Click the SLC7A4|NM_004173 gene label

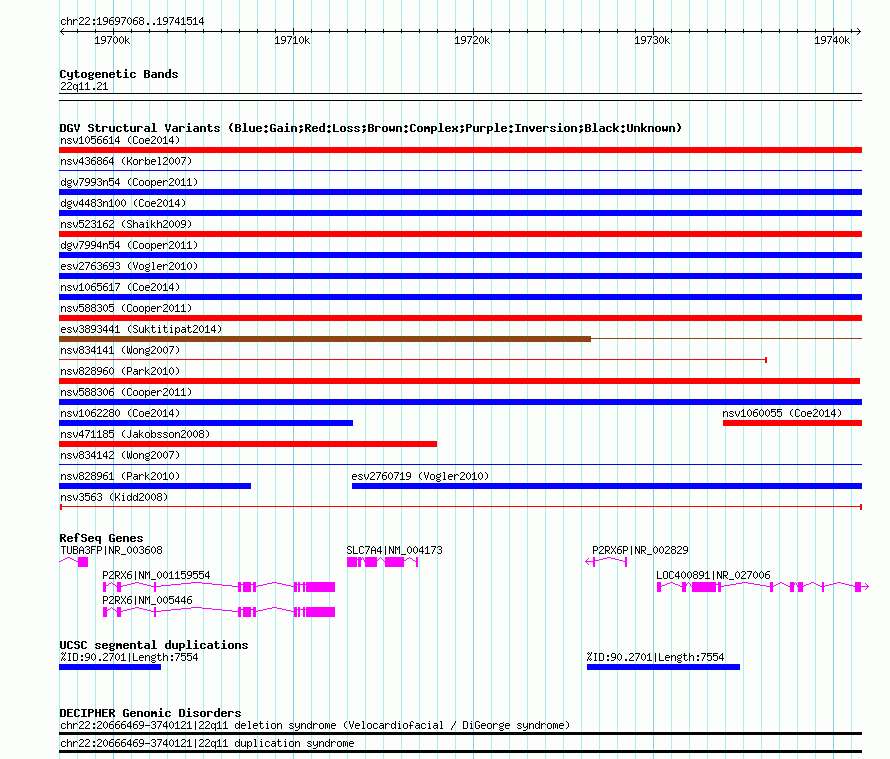(394, 550)
